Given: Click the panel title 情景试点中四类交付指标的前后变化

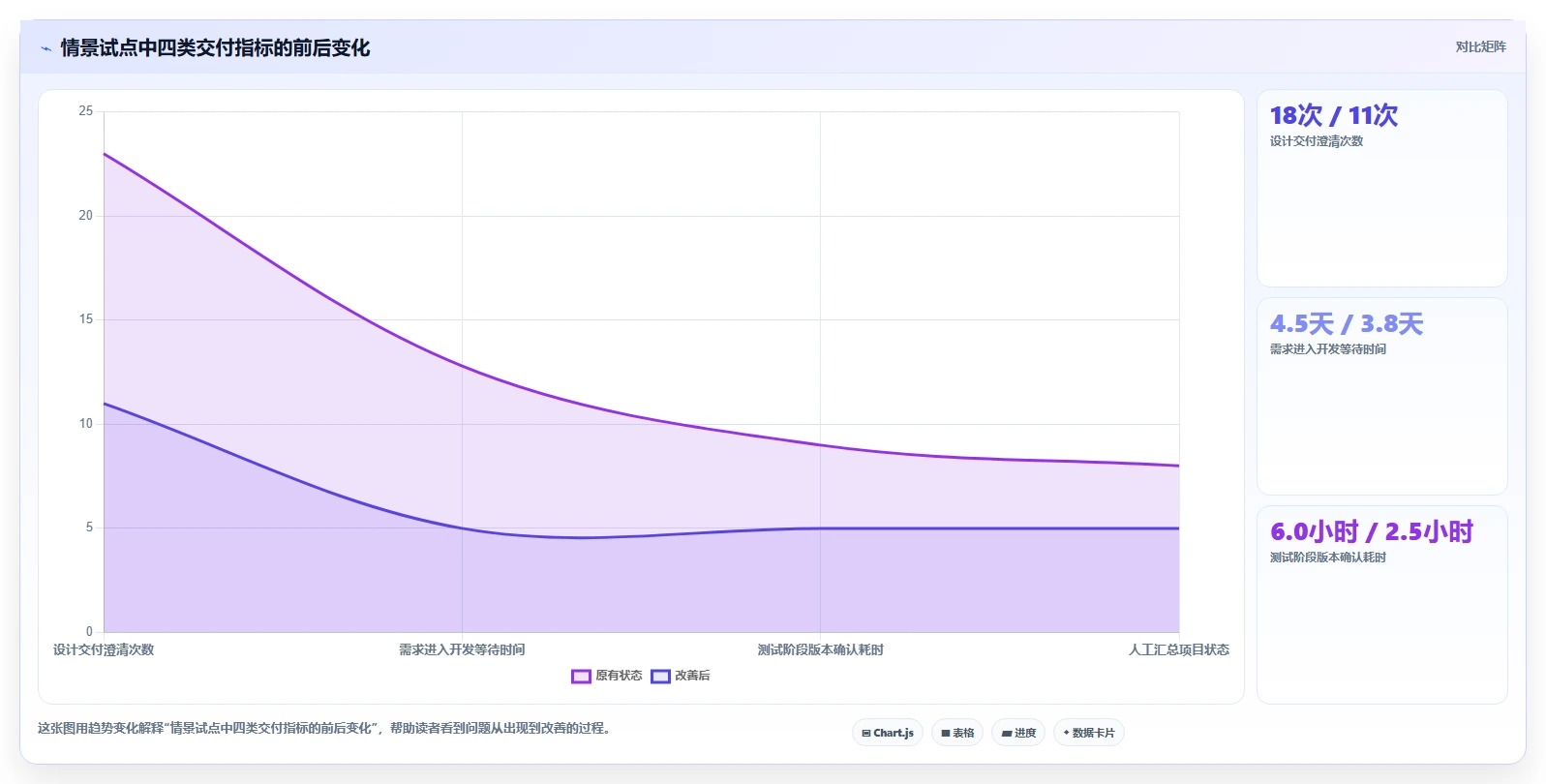Looking at the screenshot, I should click(215, 47).
